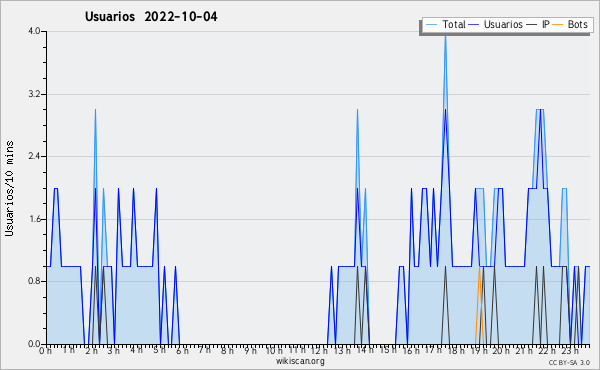Click the Total peak of 3 near 2 h
The image size is (600, 370).
pyautogui.click(x=95, y=111)
